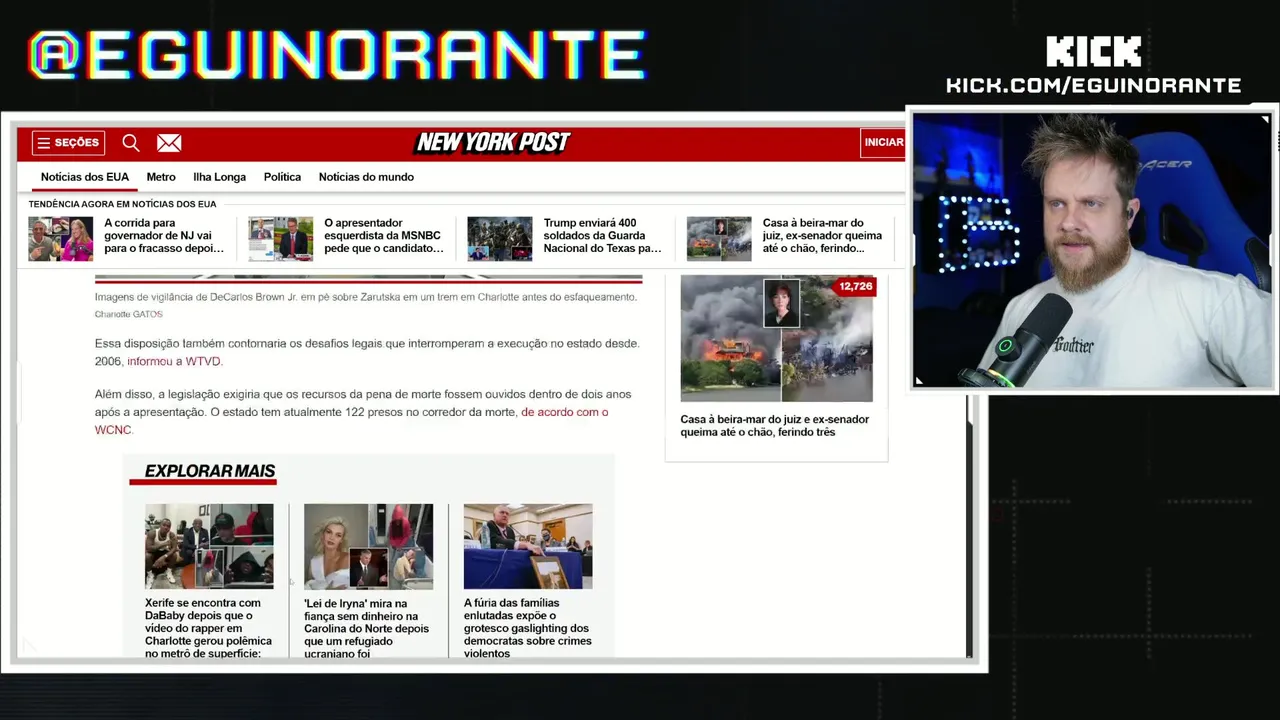Click the 'Charlotte GATOS' image credit
Image resolution: width=1280 pixels, height=720 pixels.
click(x=129, y=314)
